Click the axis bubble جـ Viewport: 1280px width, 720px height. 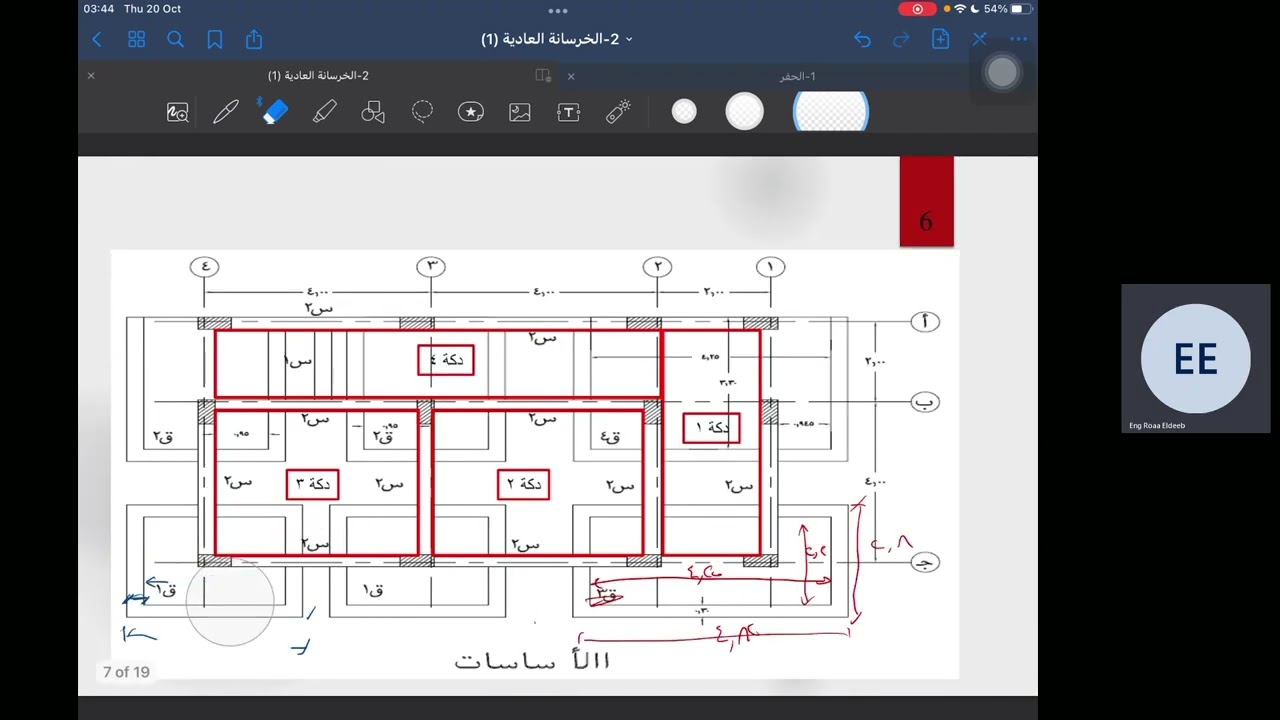925,563
